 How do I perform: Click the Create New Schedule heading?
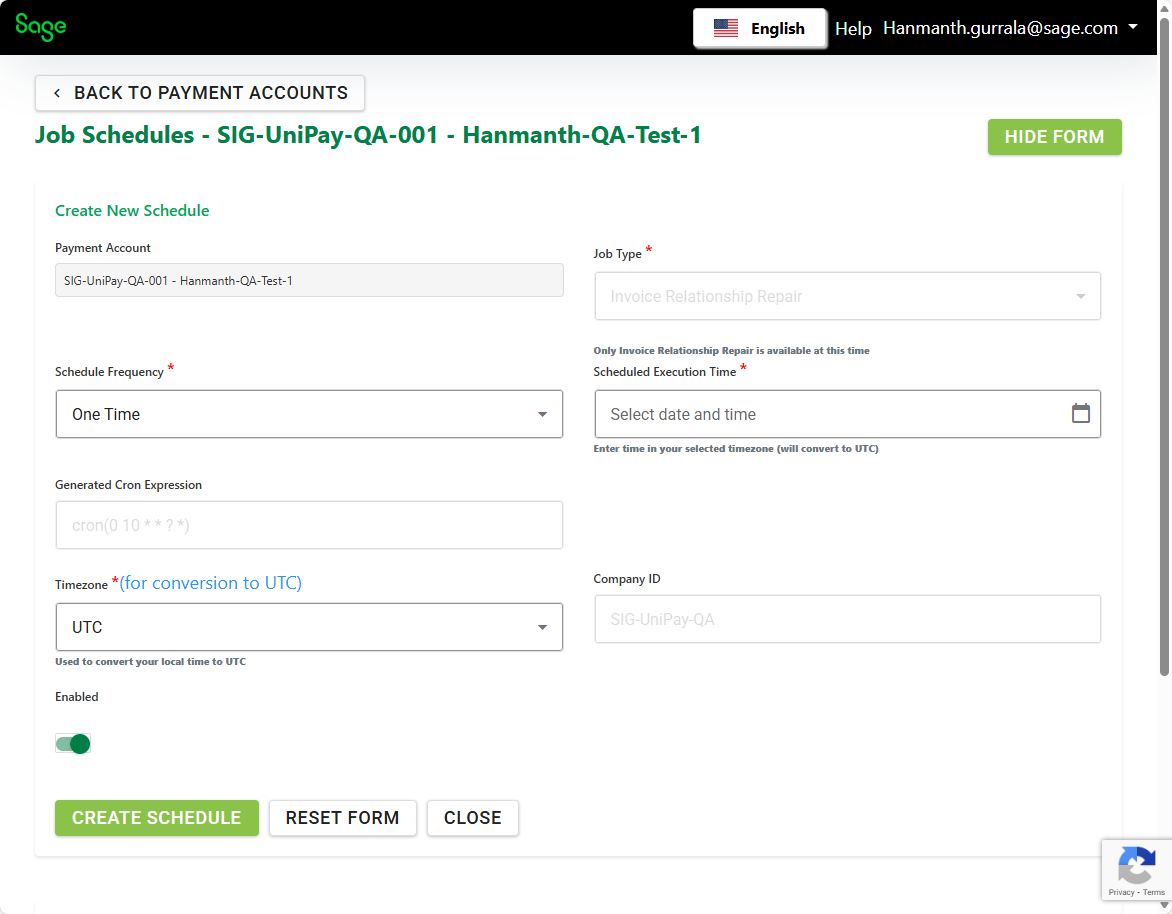[x=132, y=211]
